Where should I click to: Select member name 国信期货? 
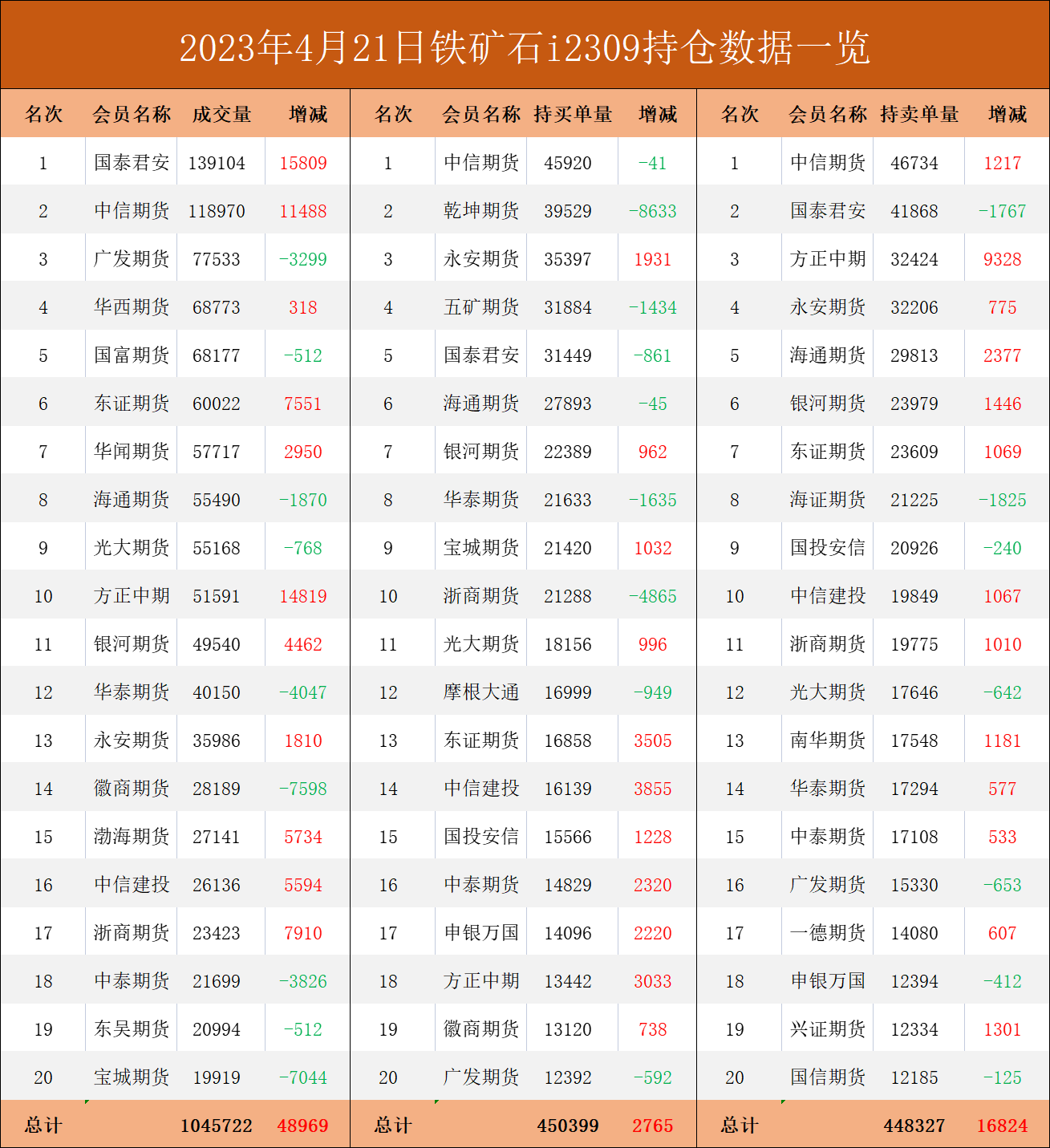click(828, 1077)
